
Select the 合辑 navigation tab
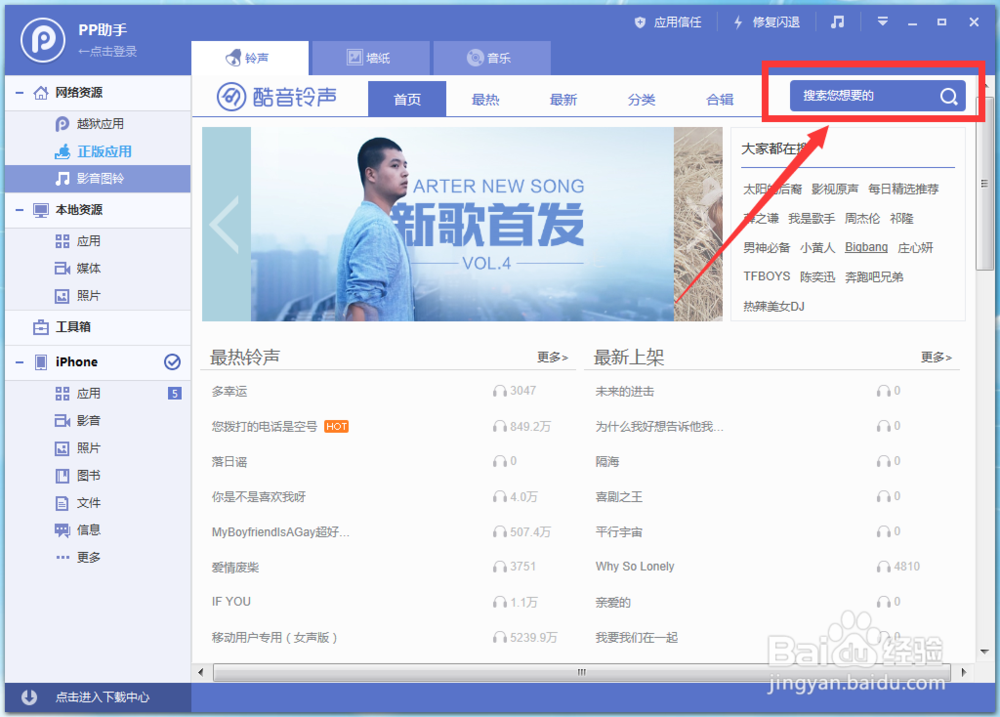click(x=720, y=100)
